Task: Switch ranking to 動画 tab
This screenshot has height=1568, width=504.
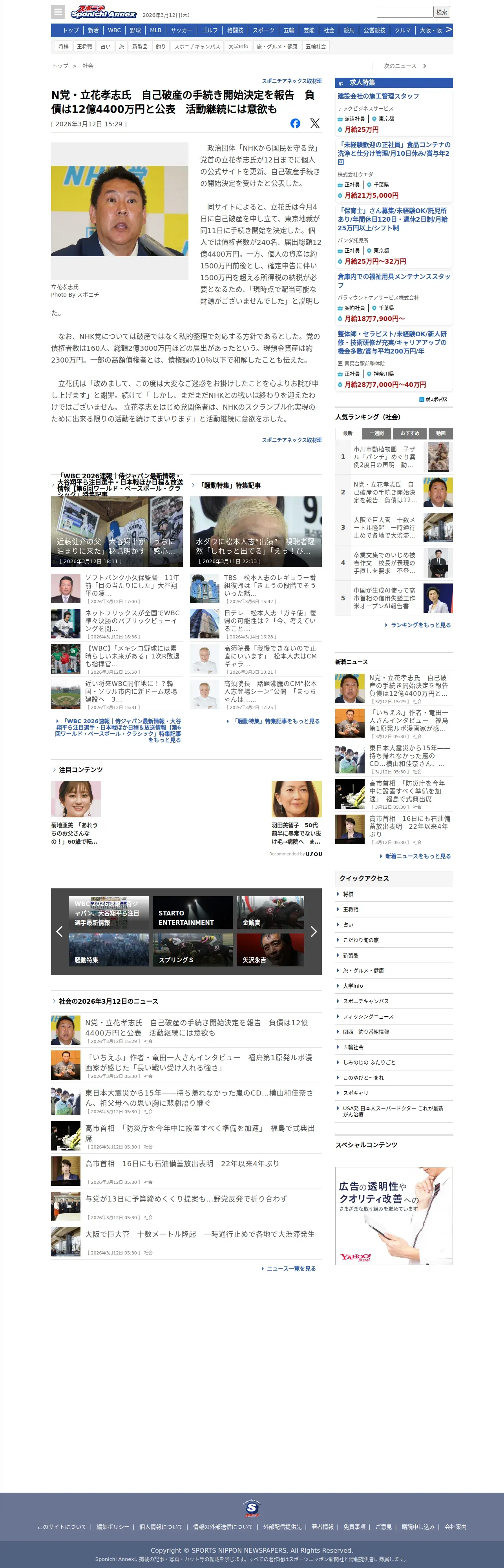Action: [x=441, y=433]
